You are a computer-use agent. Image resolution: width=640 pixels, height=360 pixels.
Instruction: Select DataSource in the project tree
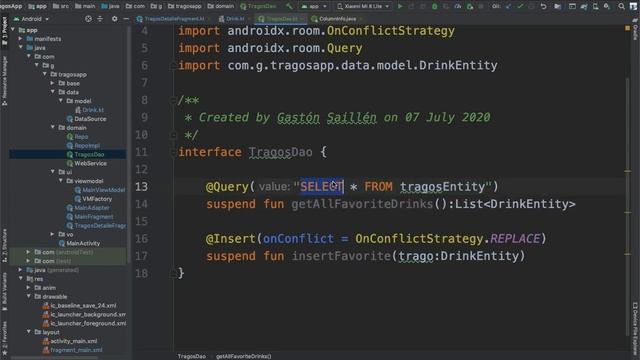tap(90, 119)
